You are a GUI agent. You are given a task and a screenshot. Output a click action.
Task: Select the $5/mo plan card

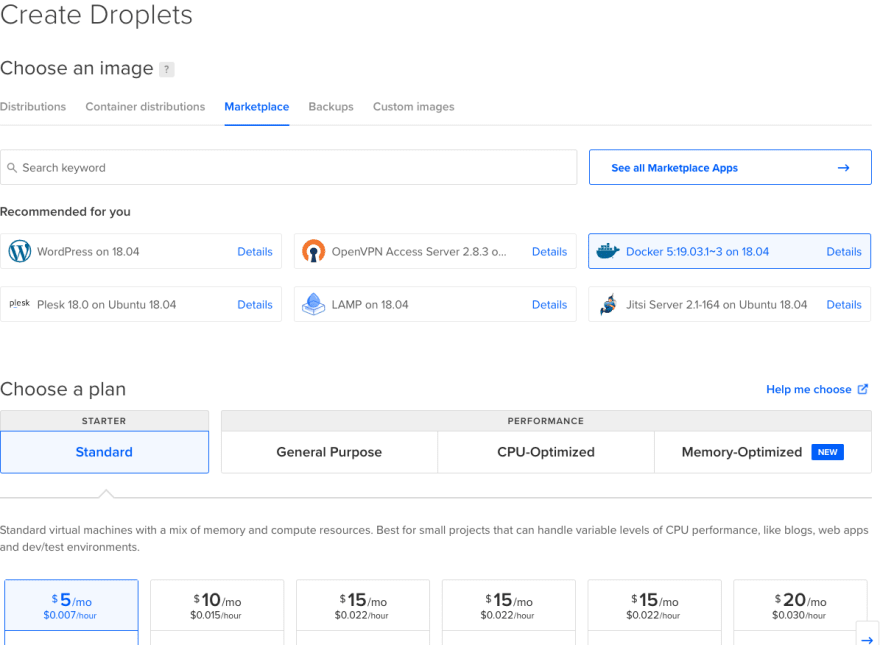tap(71, 612)
